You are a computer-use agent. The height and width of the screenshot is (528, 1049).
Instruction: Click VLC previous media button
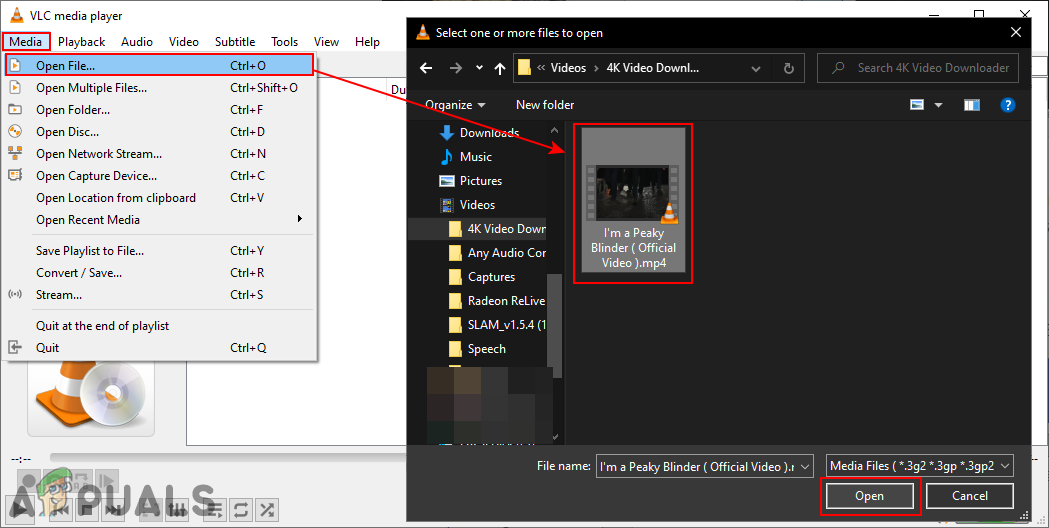pos(60,510)
